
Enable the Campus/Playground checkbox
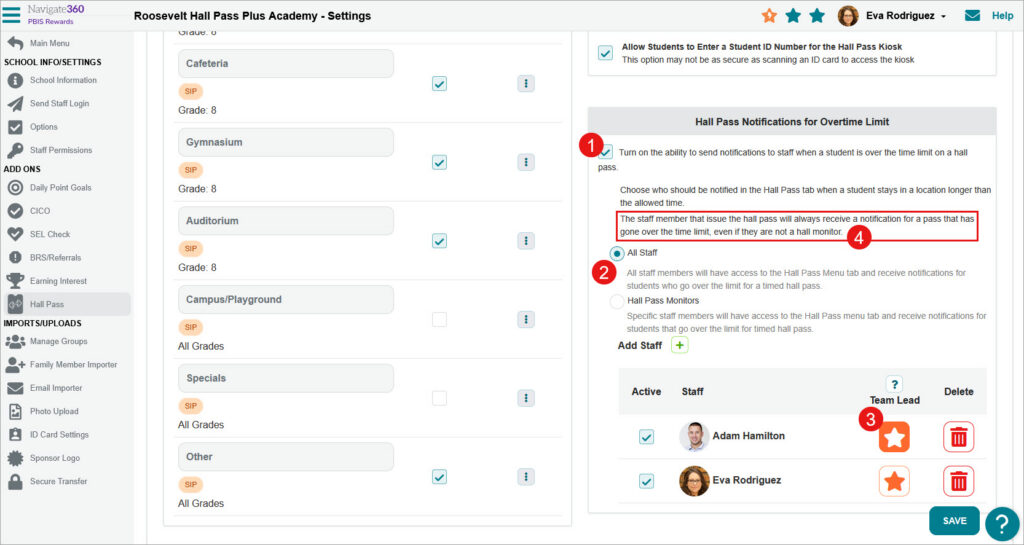(x=439, y=320)
